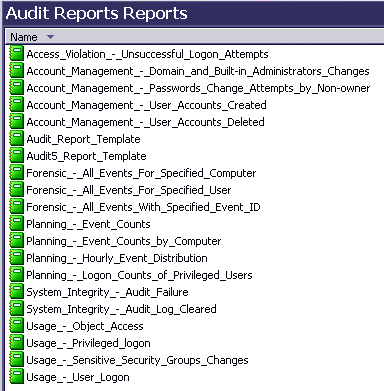Select Usage_-_Sensitive_Security_Groups_Changes name
The height and width of the screenshot is (391, 384).
(137, 360)
